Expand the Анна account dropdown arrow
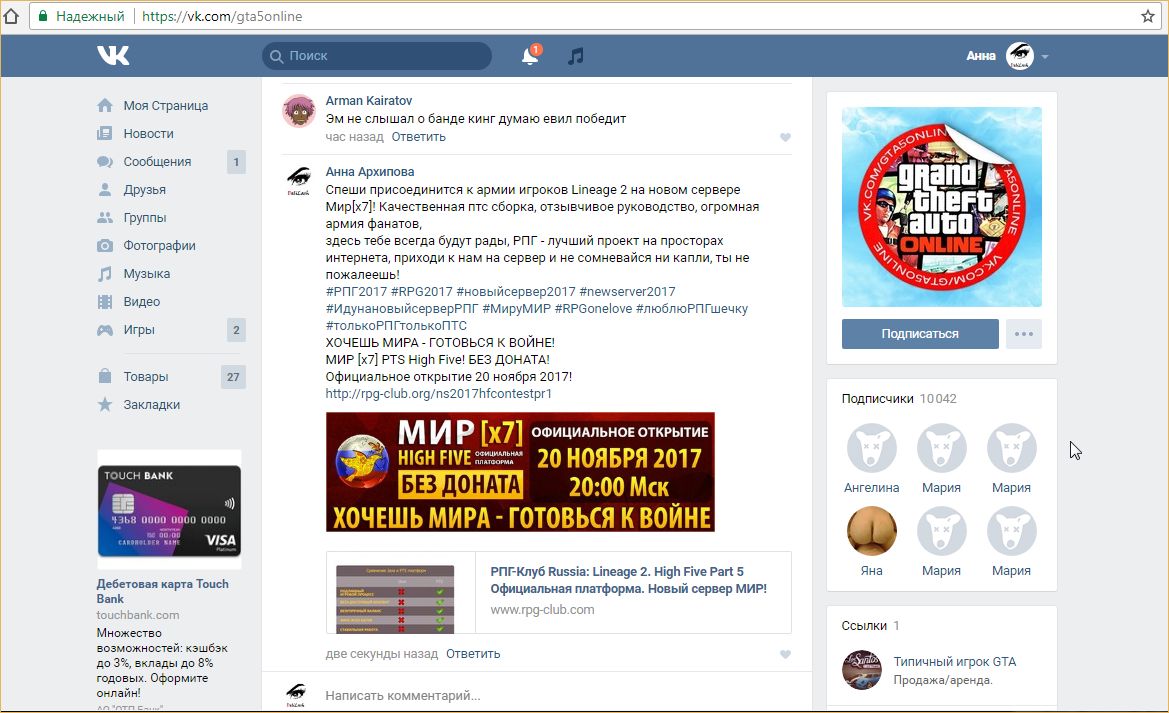Image resolution: width=1169 pixels, height=713 pixels. [x=1045, y=57]
